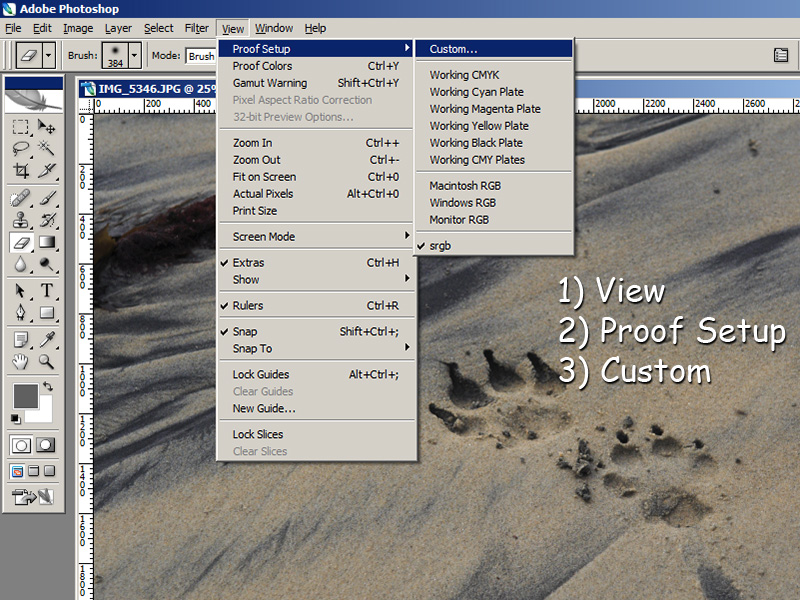800x600 pixels.
Task: Select the Clone Stamp tool
Action: 20,220
